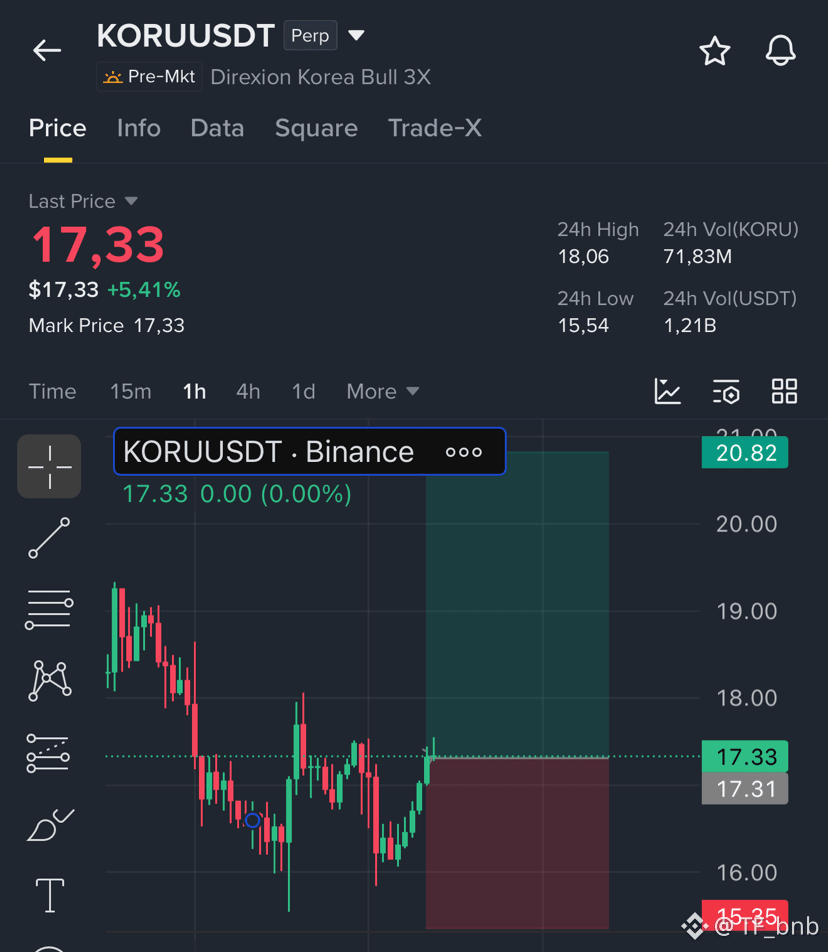This screenshot has height=952, width=828.
Task: Click the 20.82 target price label
Action: tap(745, 452)
